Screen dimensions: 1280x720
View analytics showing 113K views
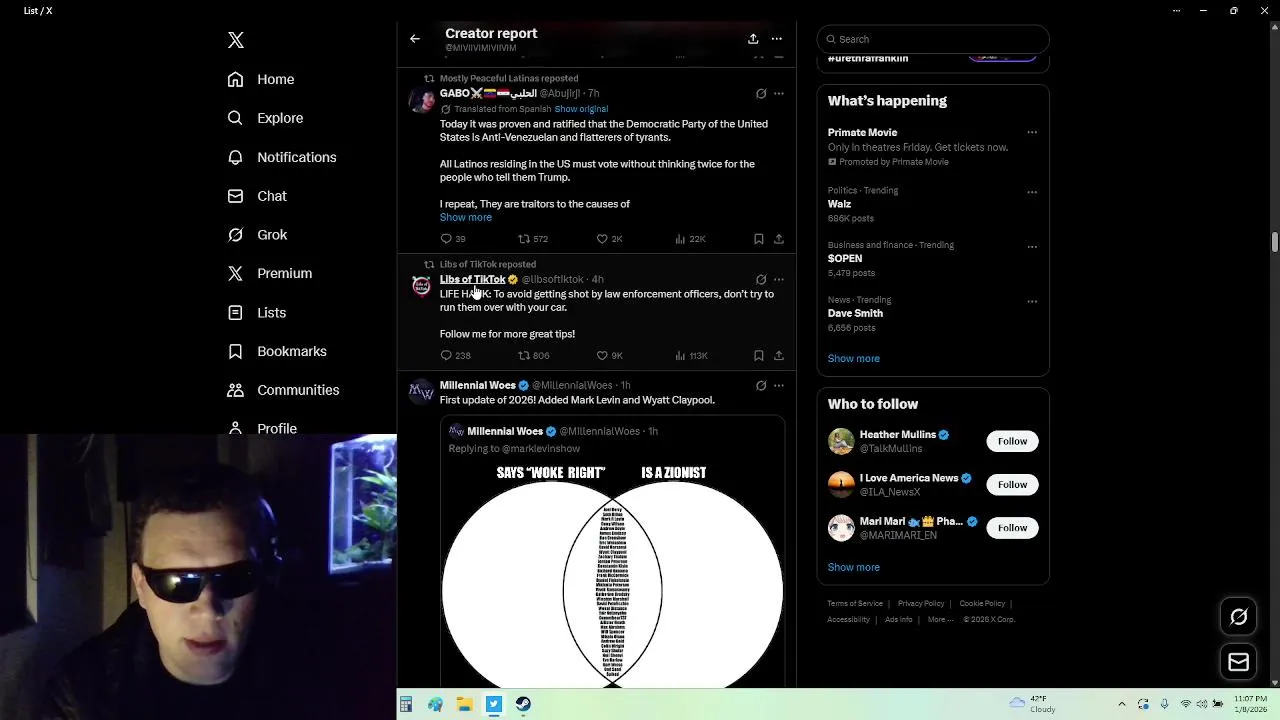(x=691, y=356)
